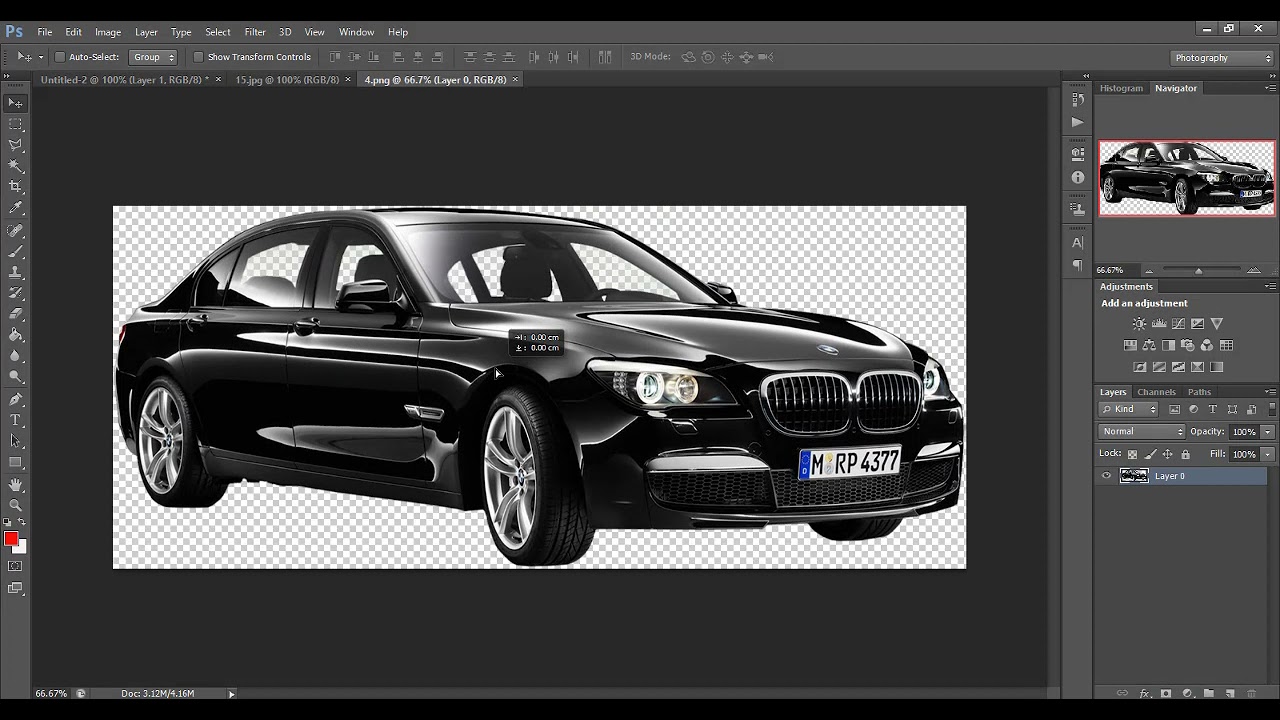The image size is (1280, 720).
Task: Open the Opacity slider dropdown arrow
Action: (x=1268, y=432)
